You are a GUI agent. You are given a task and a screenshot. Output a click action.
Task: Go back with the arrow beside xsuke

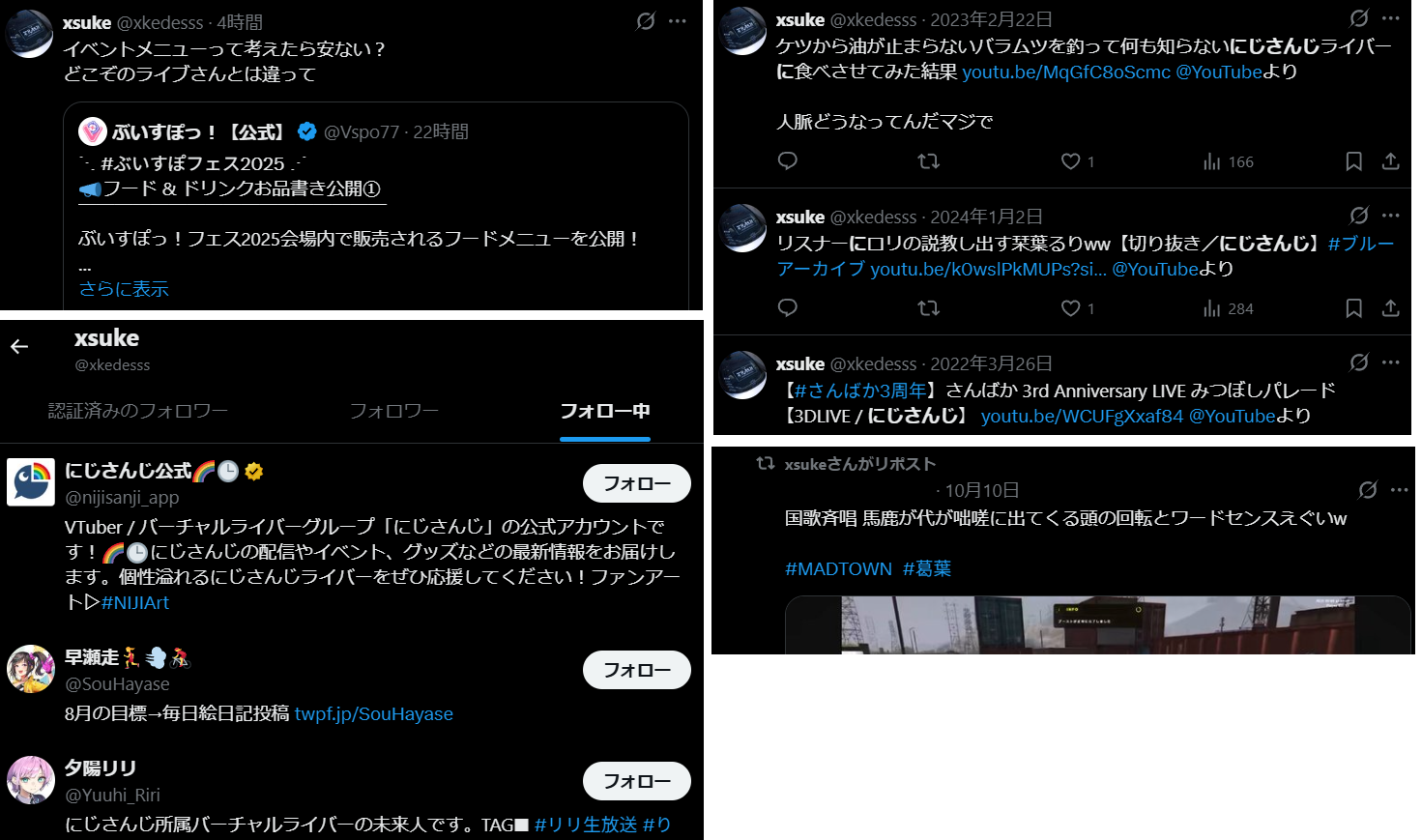[19, 346]
